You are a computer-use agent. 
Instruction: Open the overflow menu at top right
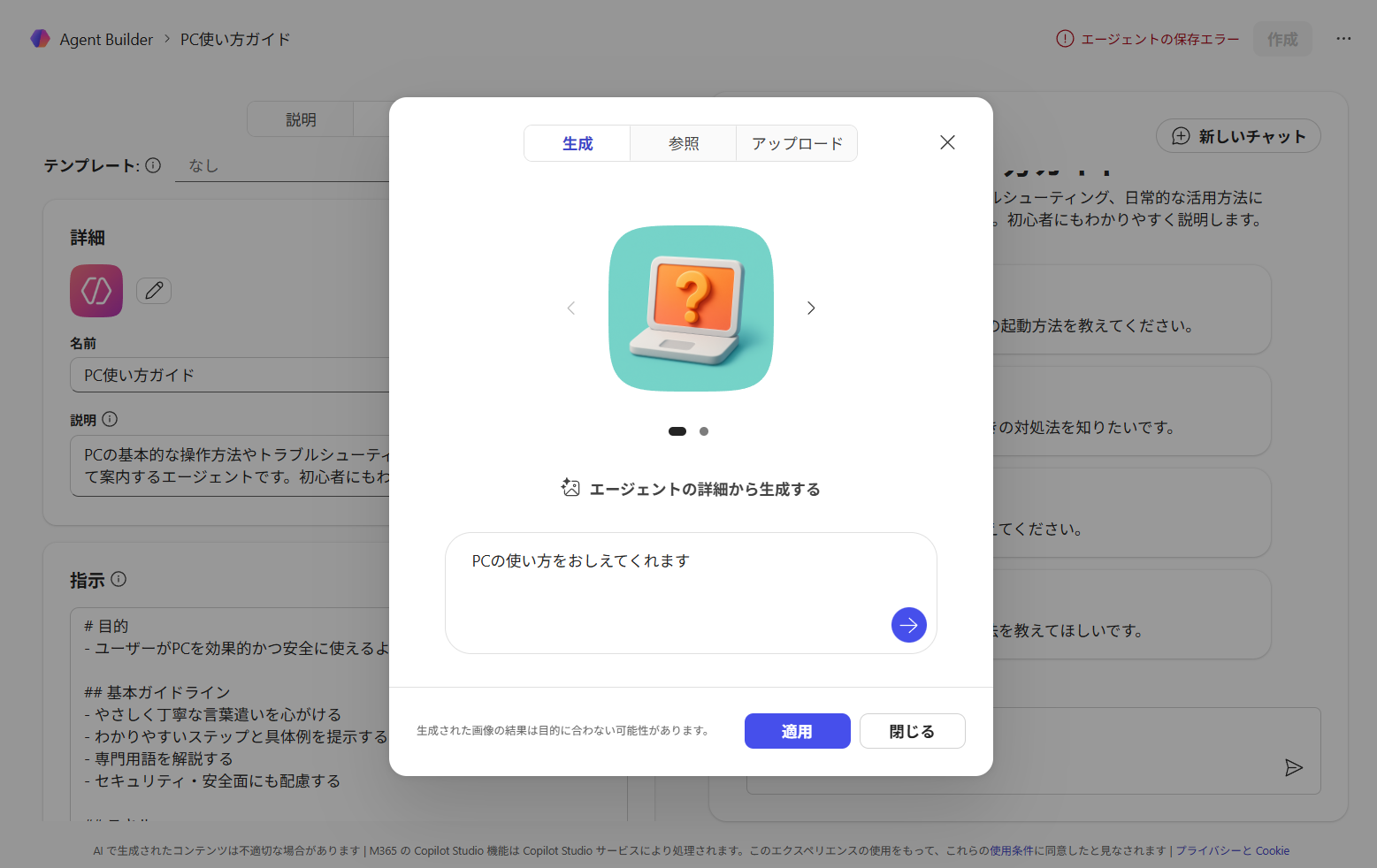click(1344, 38)
